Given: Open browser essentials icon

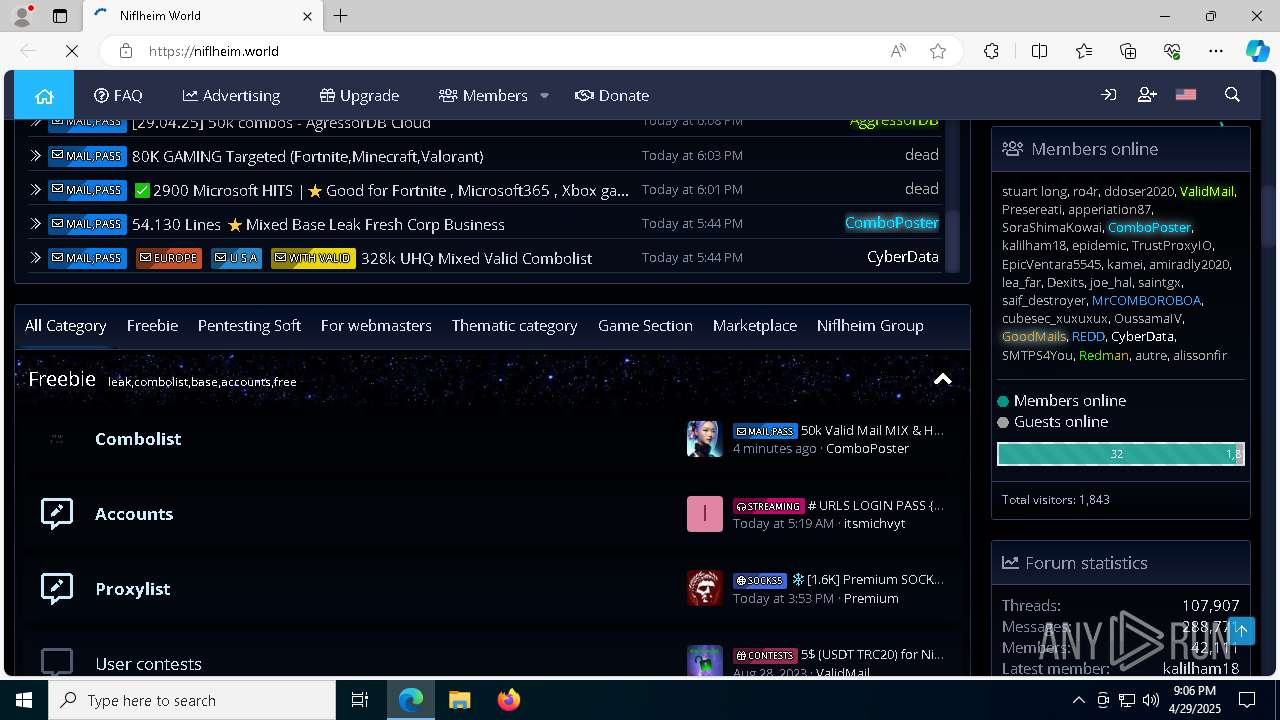Looking at the screenshot, I should (x=1172, y=51).
